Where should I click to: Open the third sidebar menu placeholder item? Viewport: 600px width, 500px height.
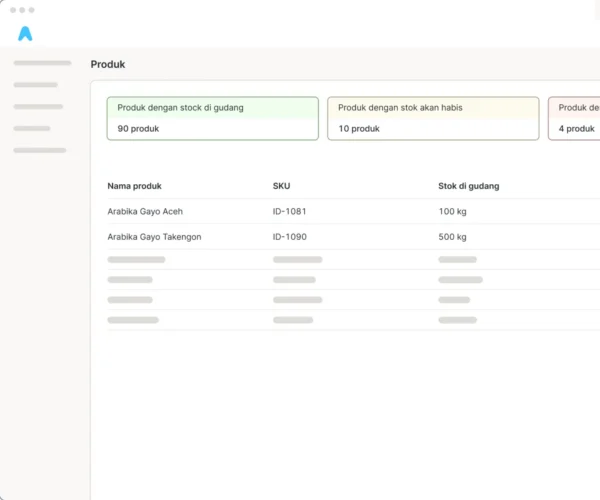click(38, 106)
